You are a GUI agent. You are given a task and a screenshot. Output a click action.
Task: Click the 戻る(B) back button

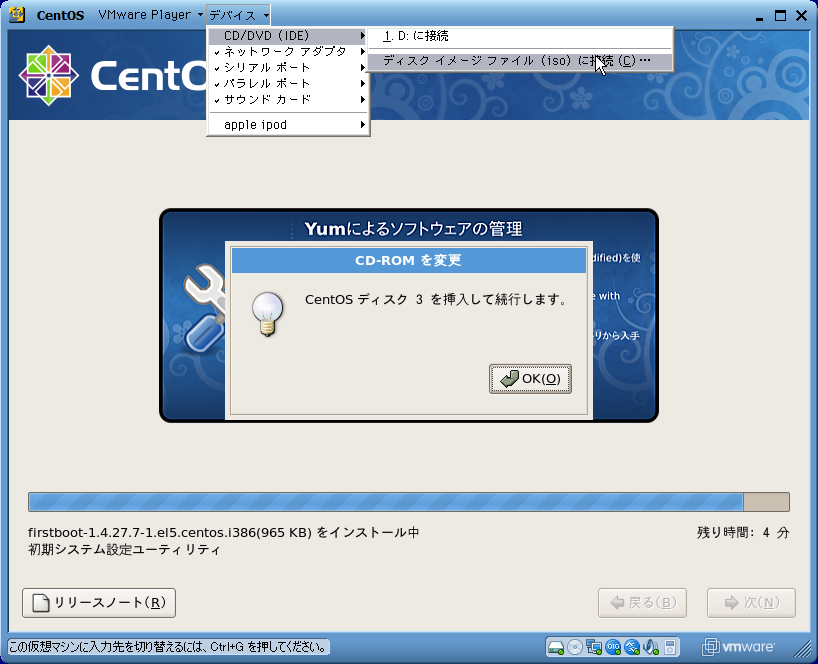point(642,603)
